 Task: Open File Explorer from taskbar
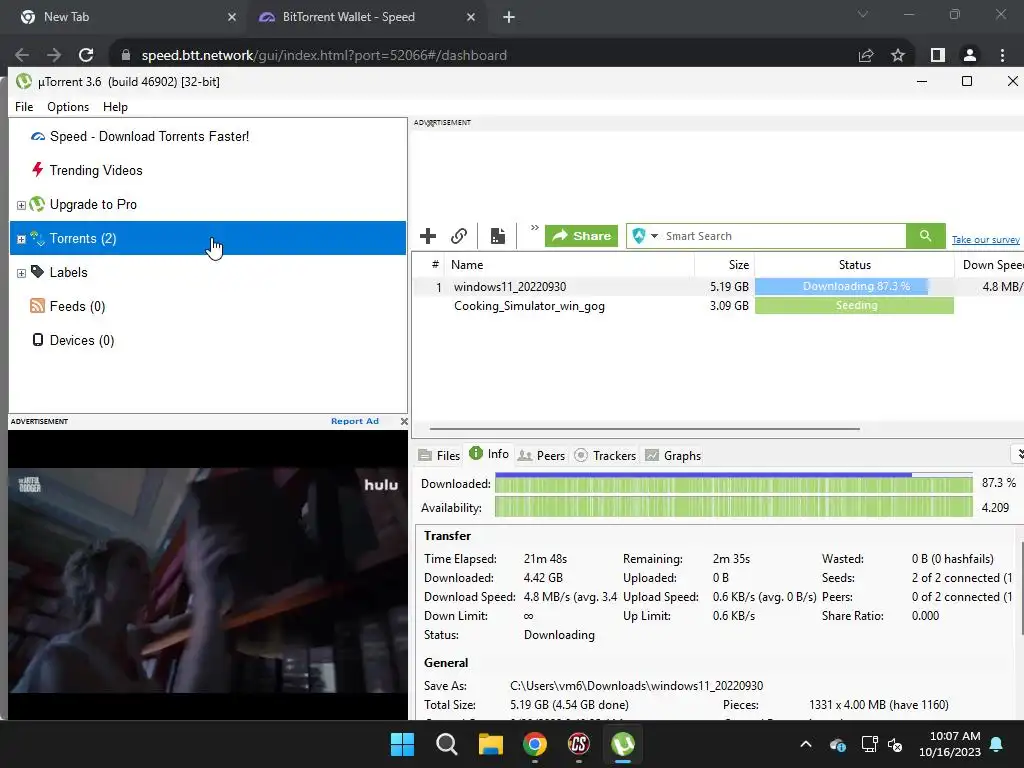click(490, 744)
